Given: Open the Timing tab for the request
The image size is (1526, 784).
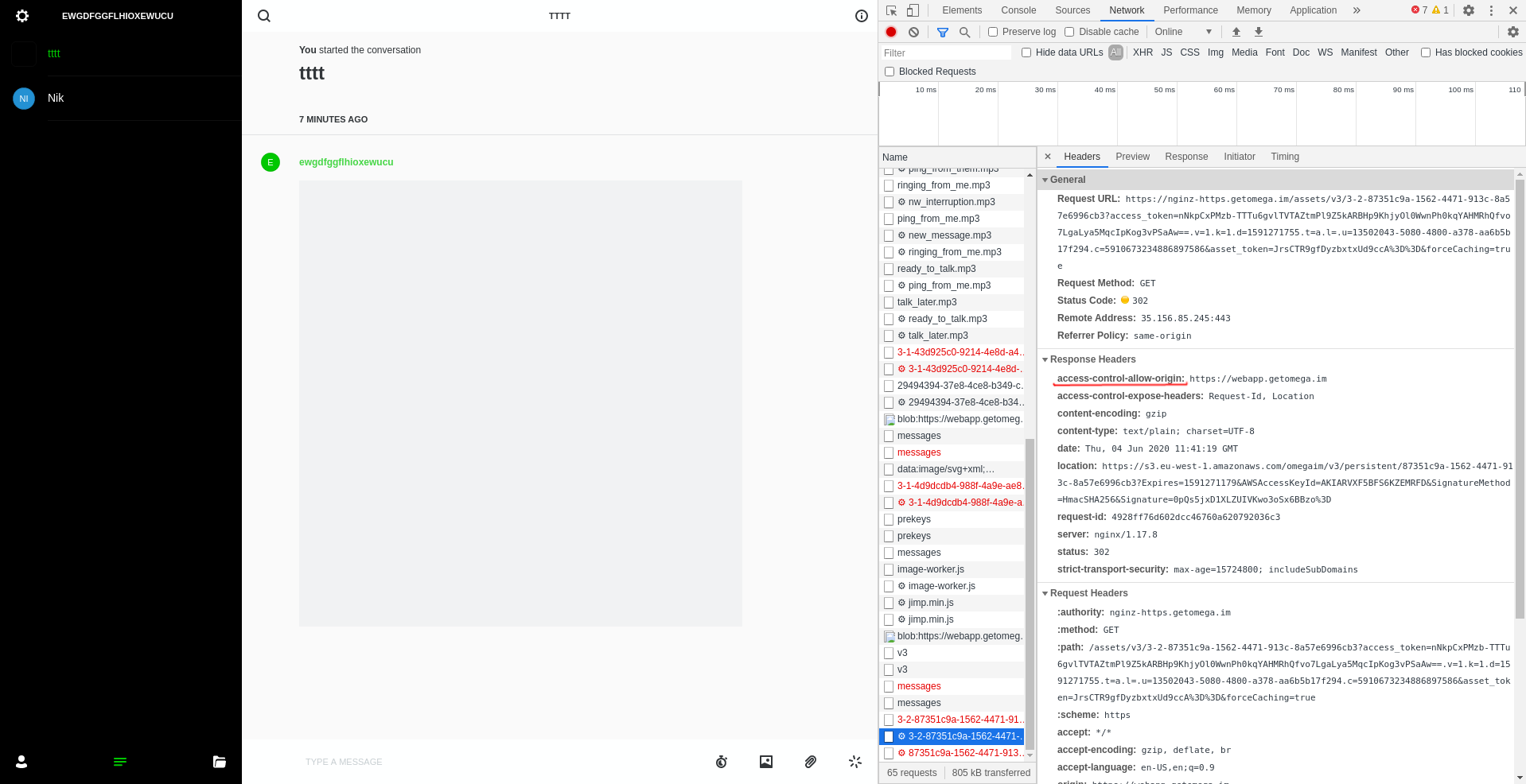Looking at the screenshot, I should coord(1284,157).
